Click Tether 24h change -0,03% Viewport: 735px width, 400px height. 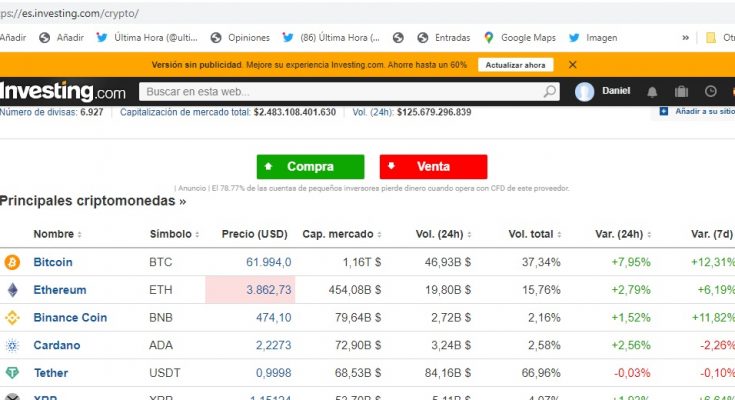pos(632,373)
